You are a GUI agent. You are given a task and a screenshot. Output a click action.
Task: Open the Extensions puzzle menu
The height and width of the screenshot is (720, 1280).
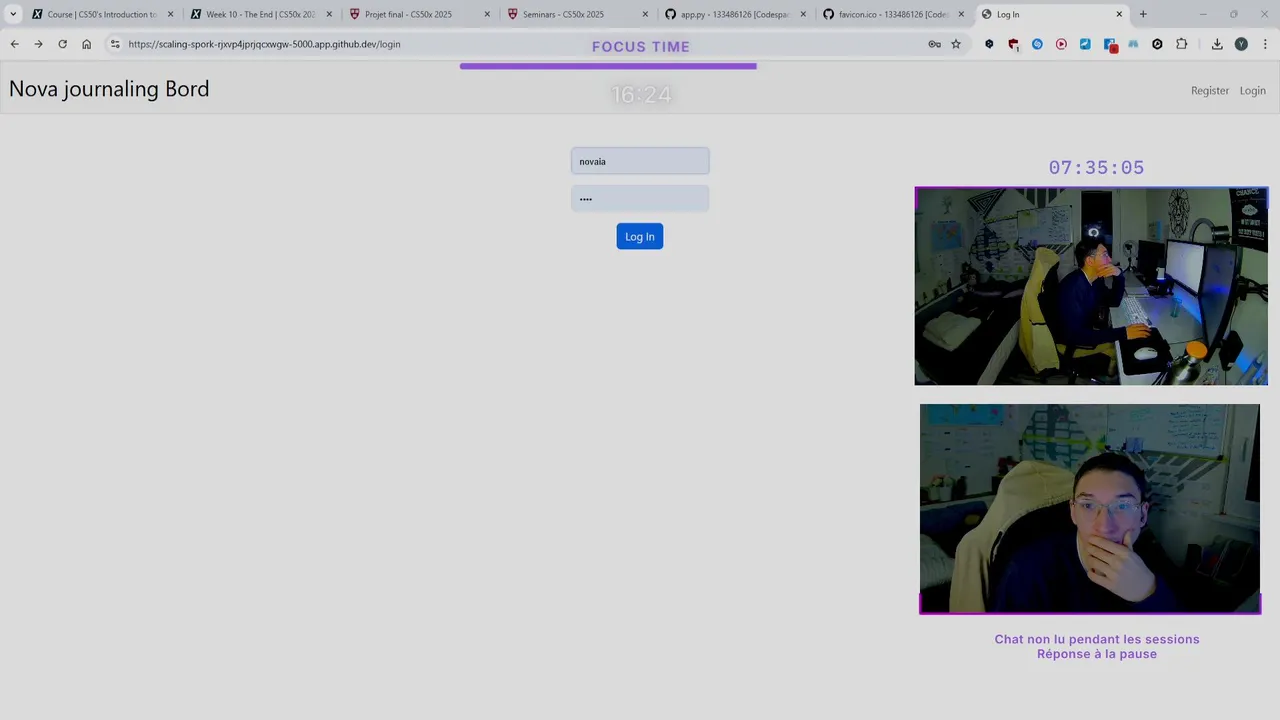1182,44
